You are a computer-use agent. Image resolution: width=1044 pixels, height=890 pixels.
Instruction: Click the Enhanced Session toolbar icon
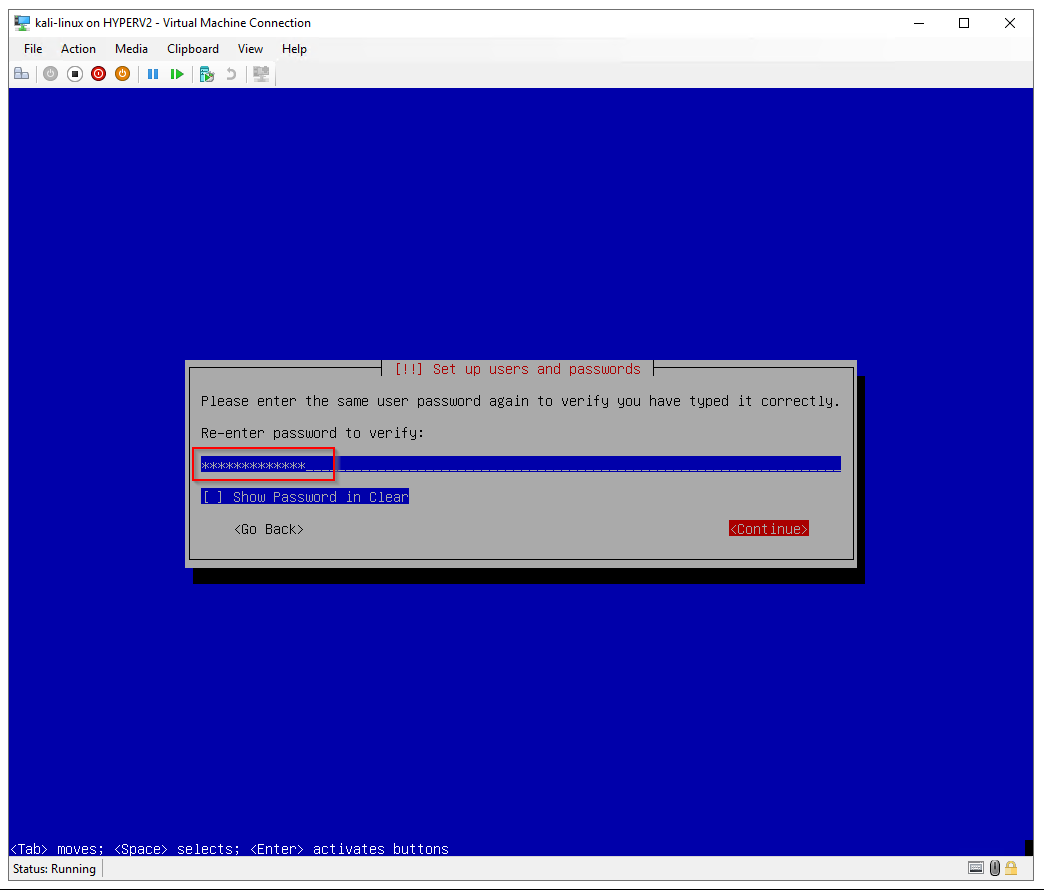pos(261,74)
